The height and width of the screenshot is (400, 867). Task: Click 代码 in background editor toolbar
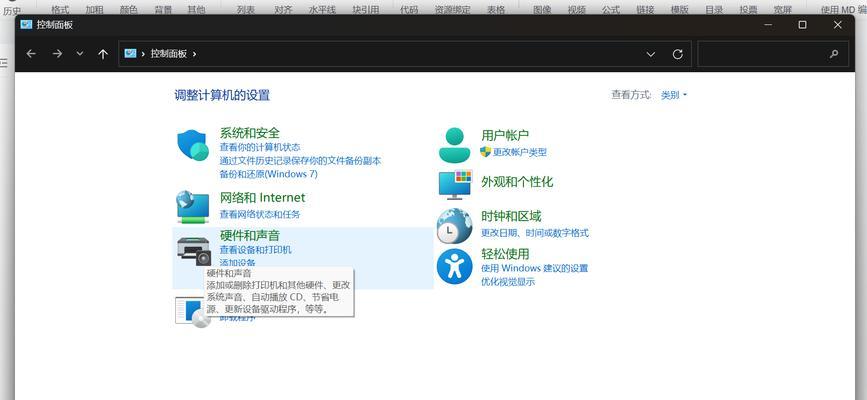pos(409,9)
